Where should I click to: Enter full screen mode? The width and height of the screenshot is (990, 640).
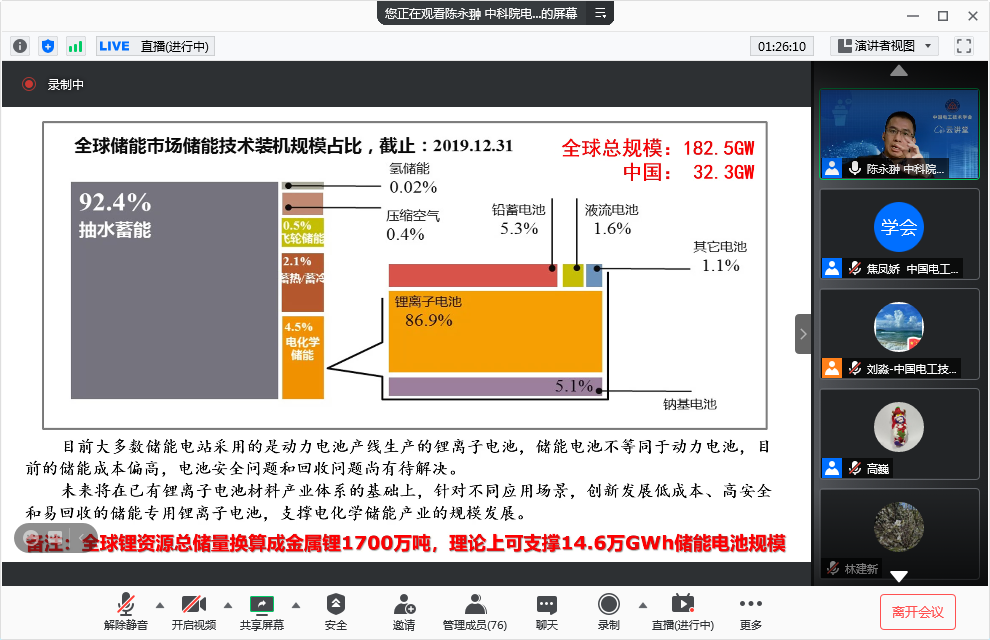(964, 46)
